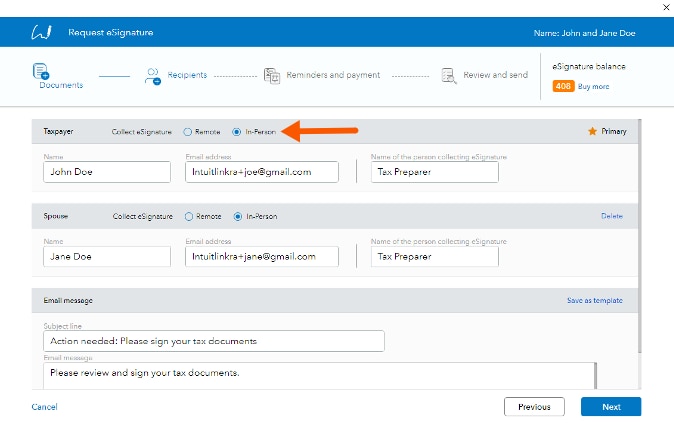
Task: Click the eSignature logo icon in header
Action: (x=41, y=32)
